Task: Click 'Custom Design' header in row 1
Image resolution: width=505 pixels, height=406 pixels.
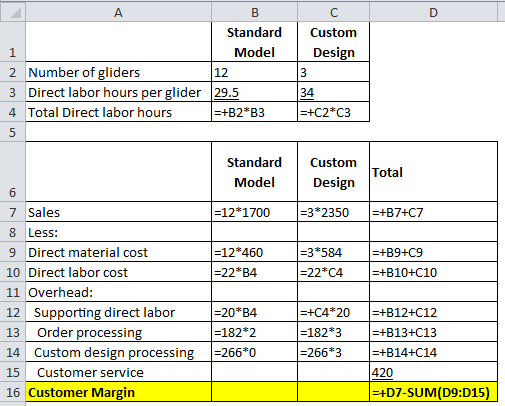Action: [333, 42]
